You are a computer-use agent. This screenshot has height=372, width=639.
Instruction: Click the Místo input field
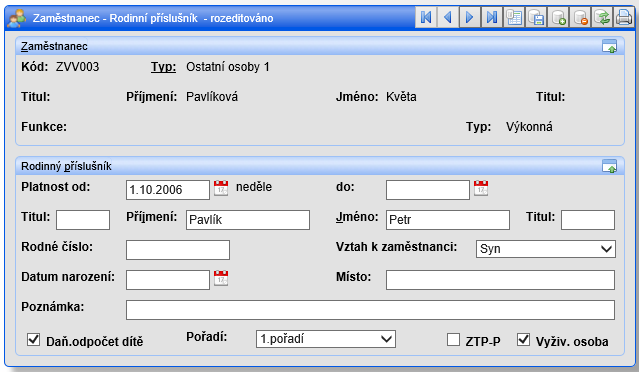(500, 280)
